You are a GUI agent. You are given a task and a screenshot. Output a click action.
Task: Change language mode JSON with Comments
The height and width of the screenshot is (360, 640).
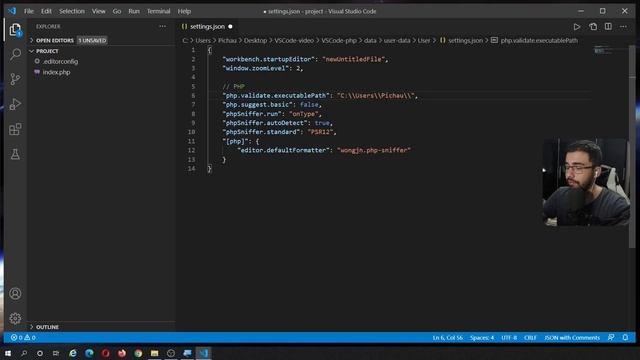572,338
